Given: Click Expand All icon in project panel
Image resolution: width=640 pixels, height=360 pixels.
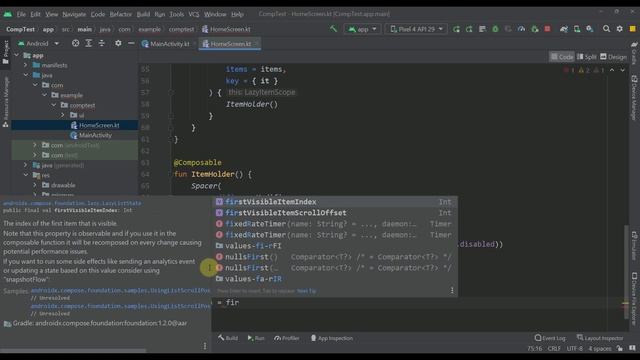Looking at the screenshot, I should [89, 43].
